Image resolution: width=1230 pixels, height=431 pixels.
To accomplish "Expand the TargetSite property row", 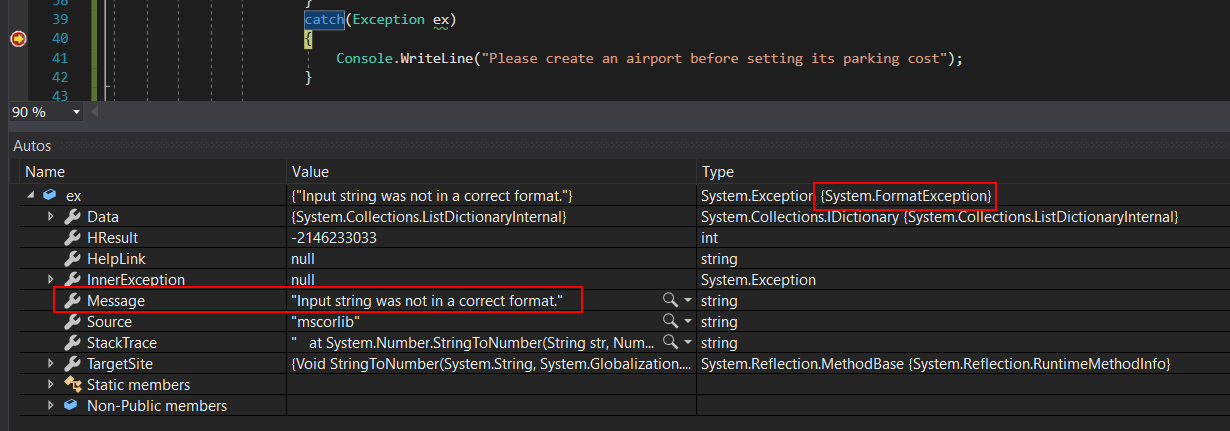I will click(x=51, y=363).
